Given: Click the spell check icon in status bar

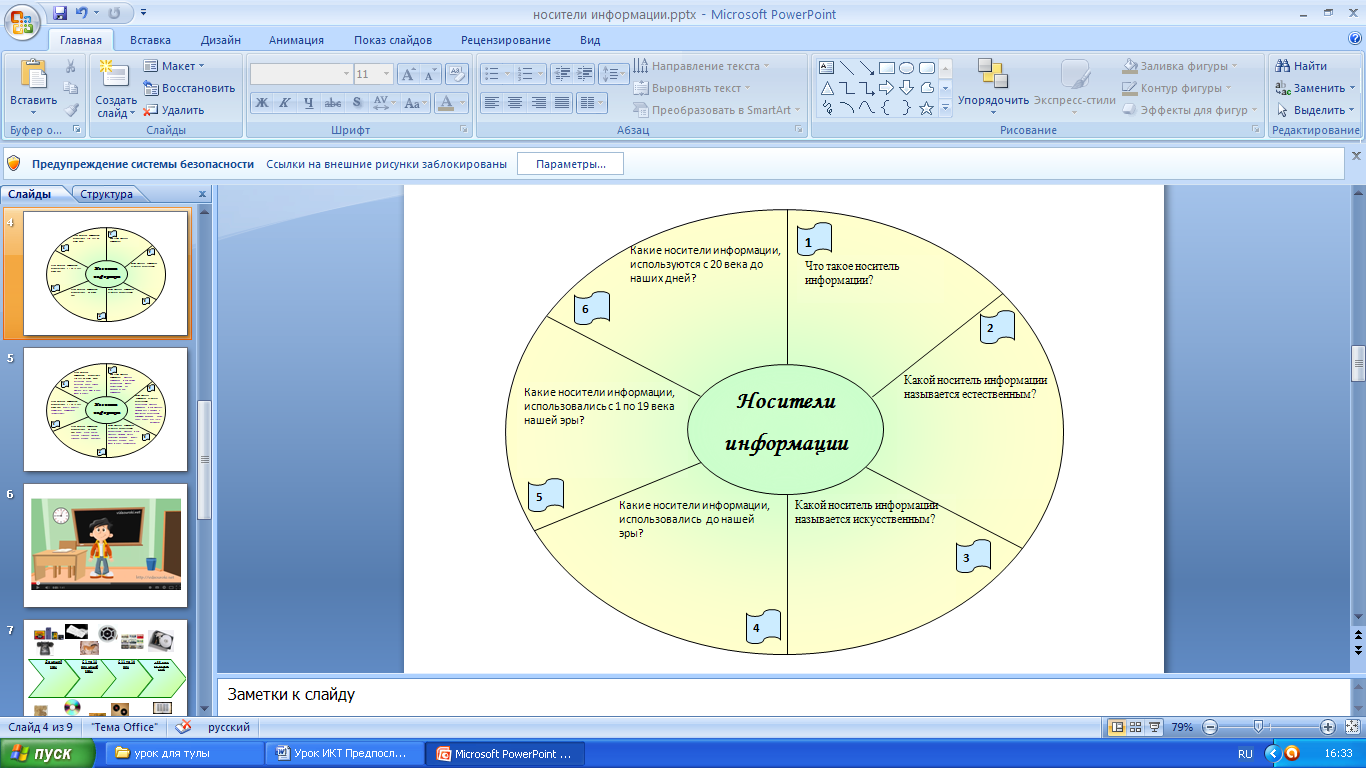Looking at the screenshot, I should [183, 727].
